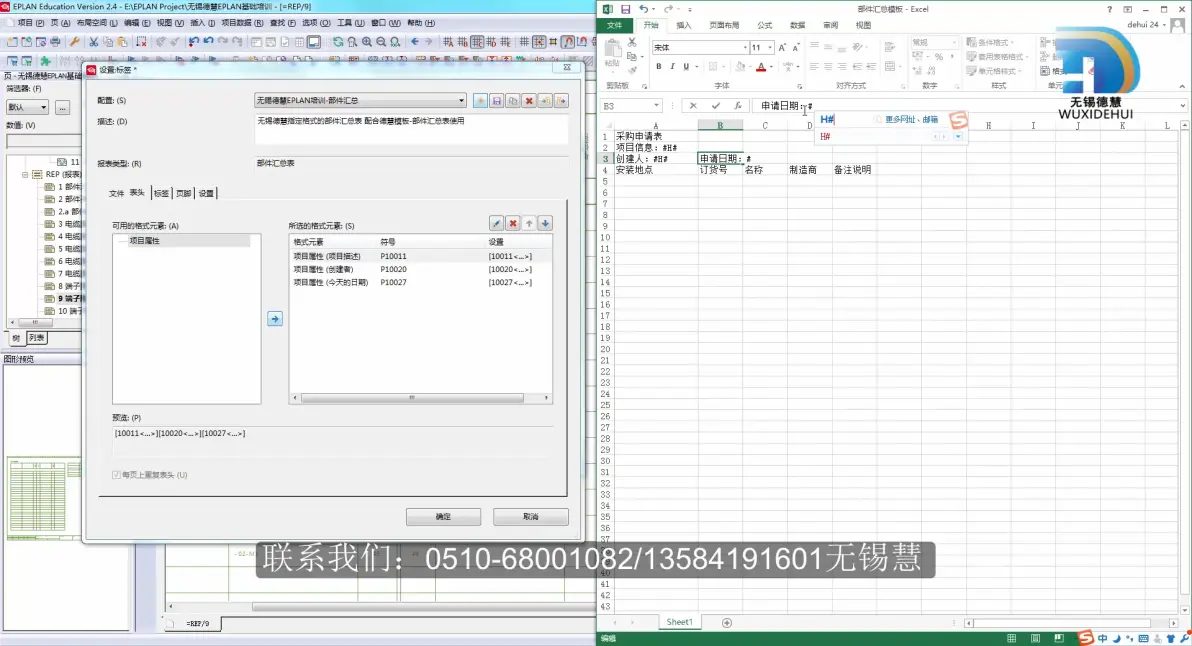Click the font color A button in Excel

[761, 67]
